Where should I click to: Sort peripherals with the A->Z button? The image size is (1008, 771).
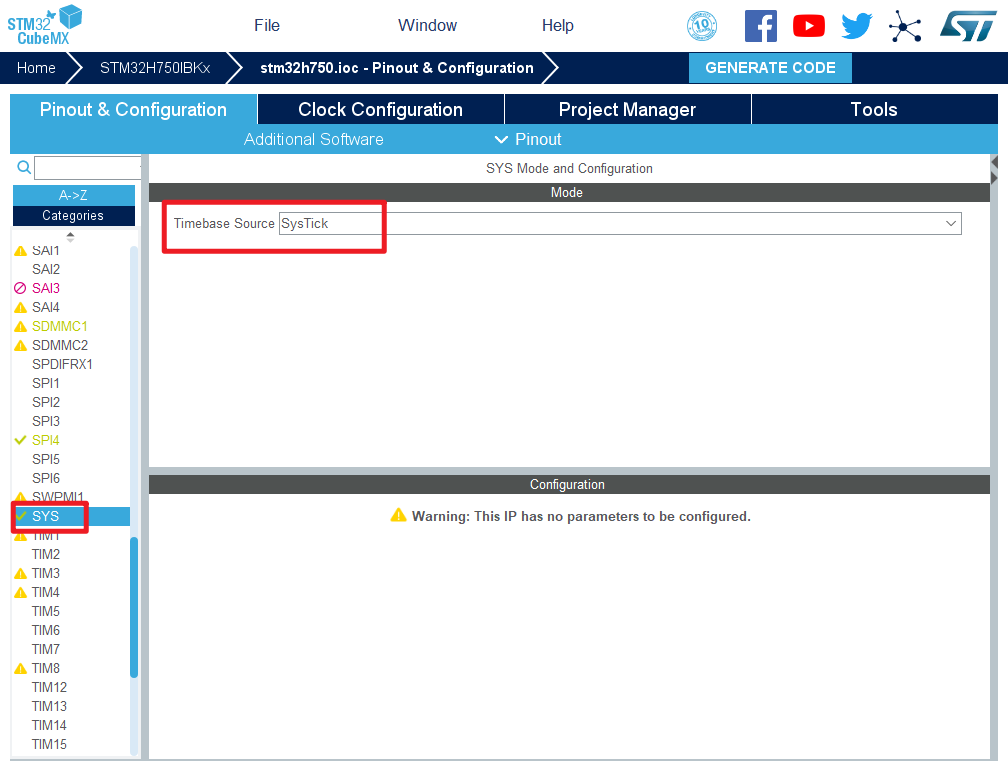click(x=73, y=195)
